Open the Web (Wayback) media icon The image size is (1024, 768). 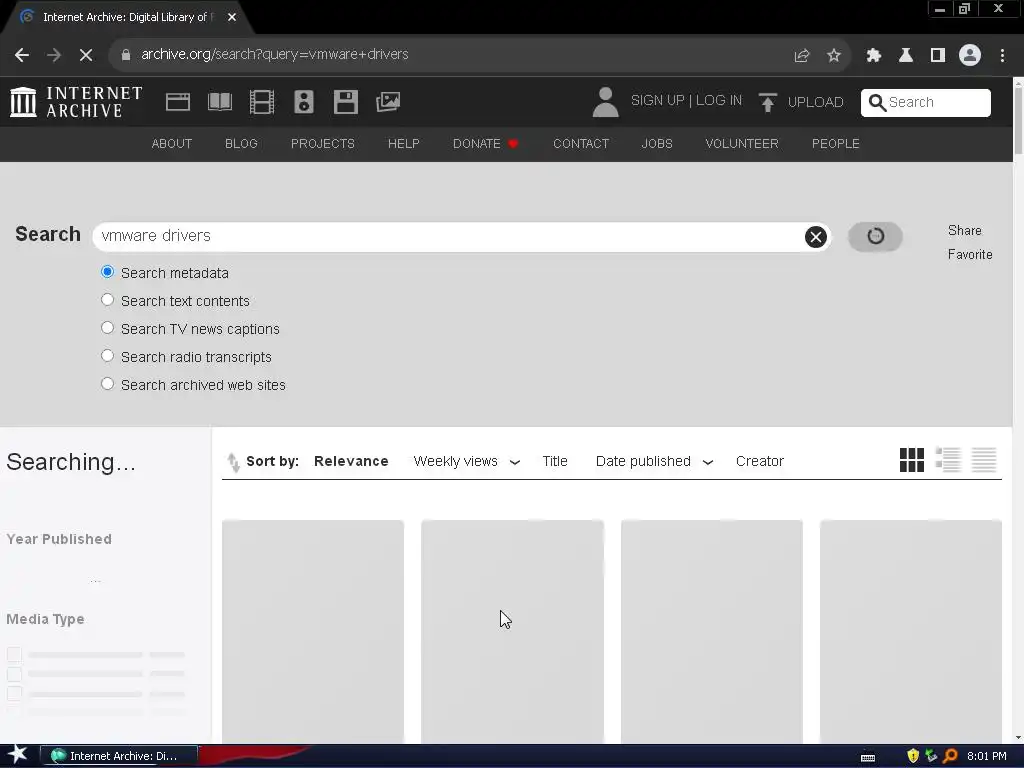pos(178,102)
